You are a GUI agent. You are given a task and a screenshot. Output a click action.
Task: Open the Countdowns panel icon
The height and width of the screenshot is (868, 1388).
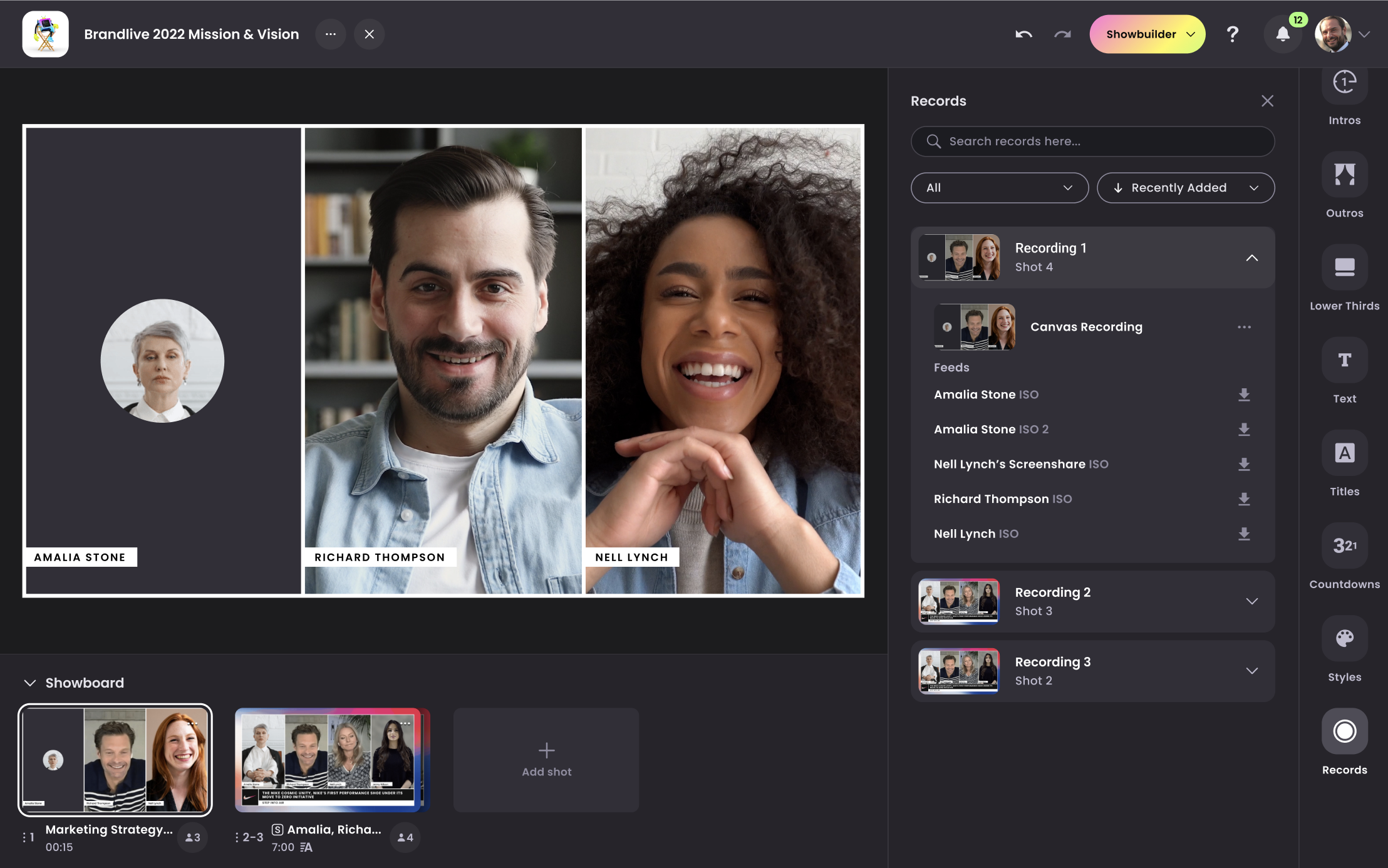(x=1344, y=545)
